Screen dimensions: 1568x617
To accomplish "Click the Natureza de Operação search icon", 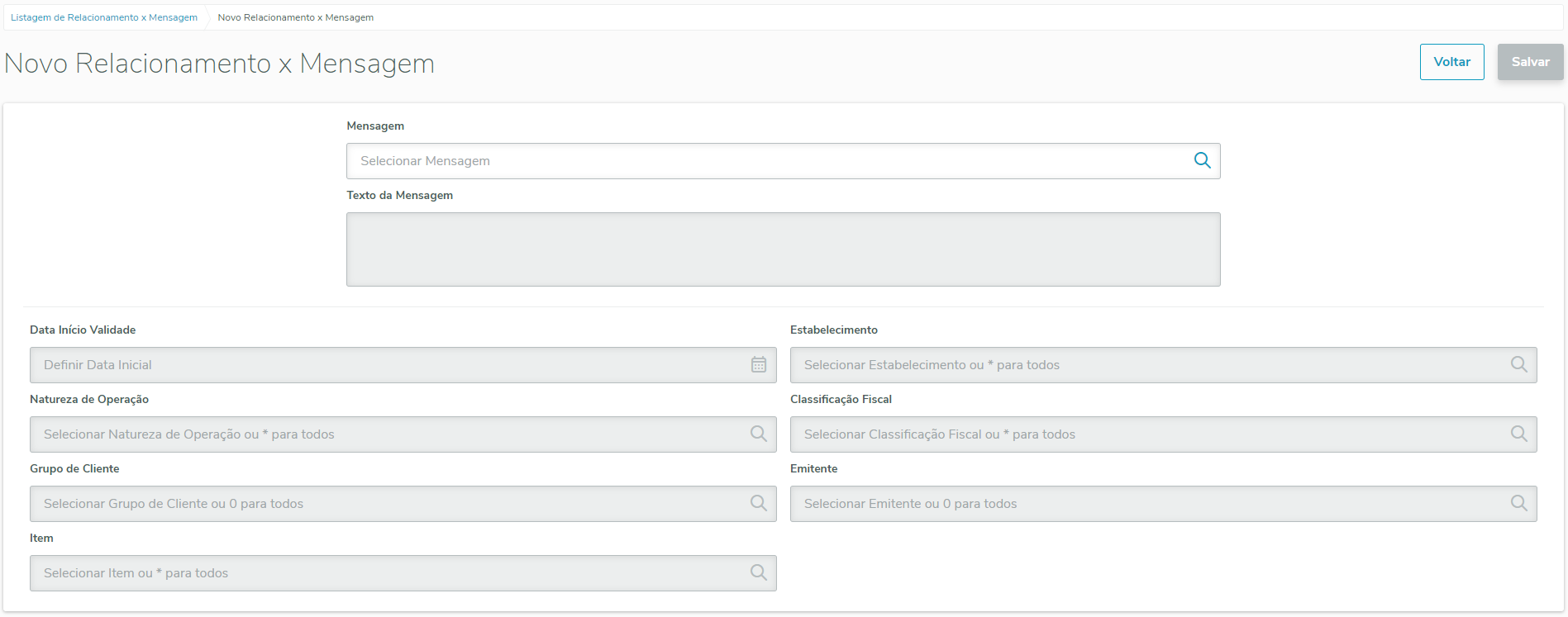I will 758,434.
